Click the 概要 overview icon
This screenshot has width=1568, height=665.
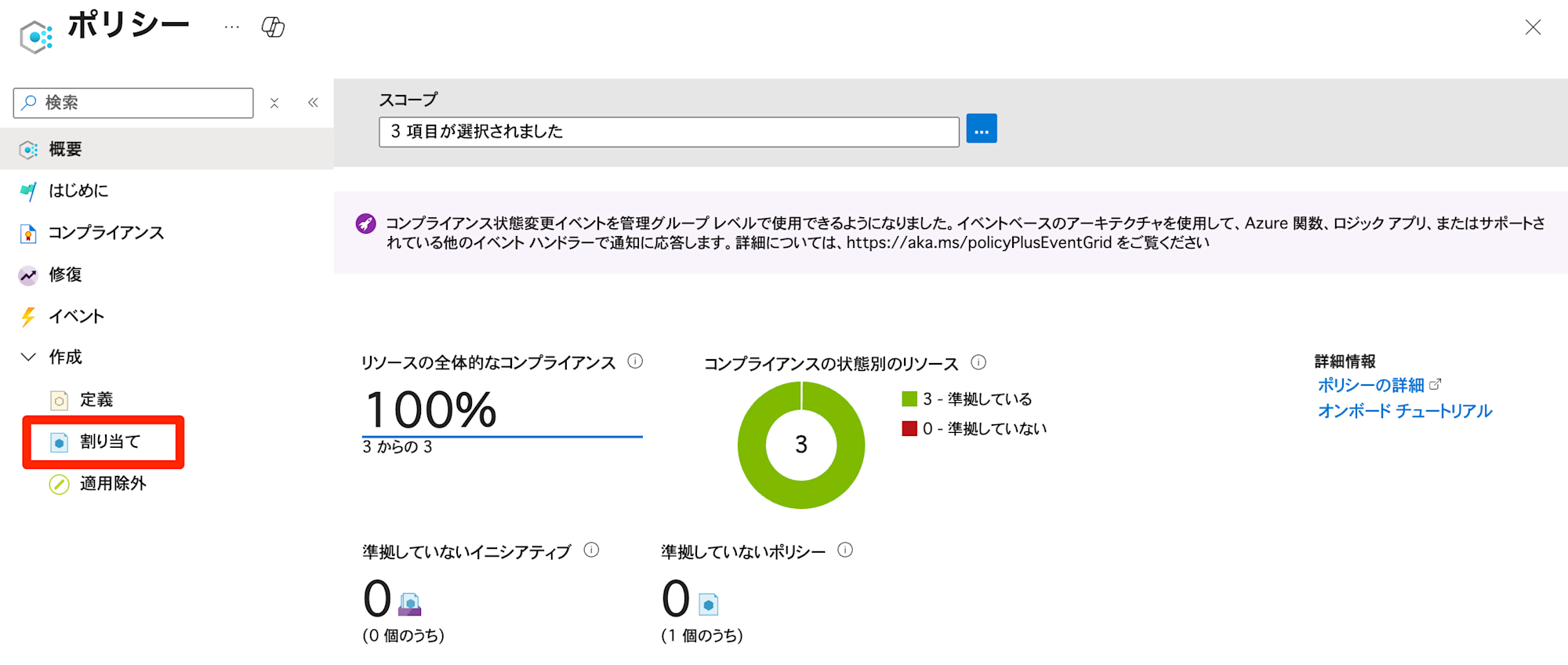click(x=28, y=150)
